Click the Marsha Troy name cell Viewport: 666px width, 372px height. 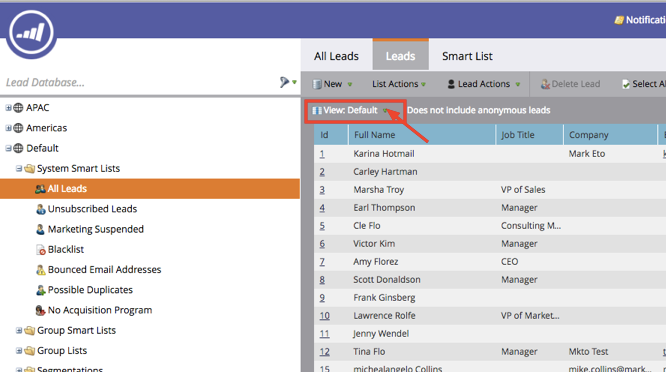point(378,190)
